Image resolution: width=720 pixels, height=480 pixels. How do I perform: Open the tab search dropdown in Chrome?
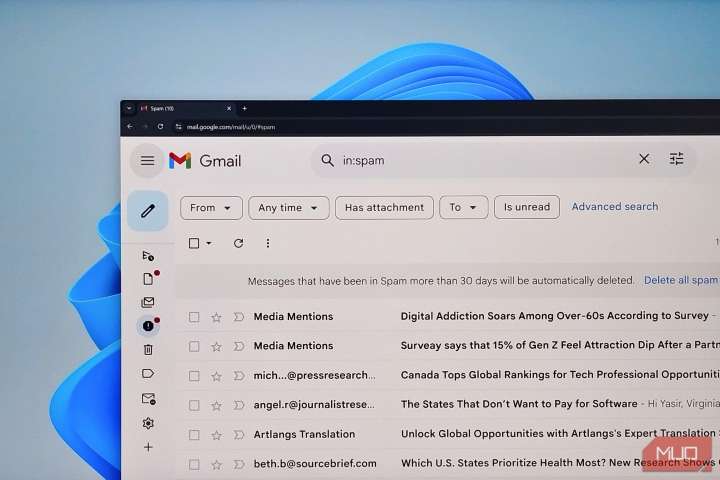tap(129, 108)
